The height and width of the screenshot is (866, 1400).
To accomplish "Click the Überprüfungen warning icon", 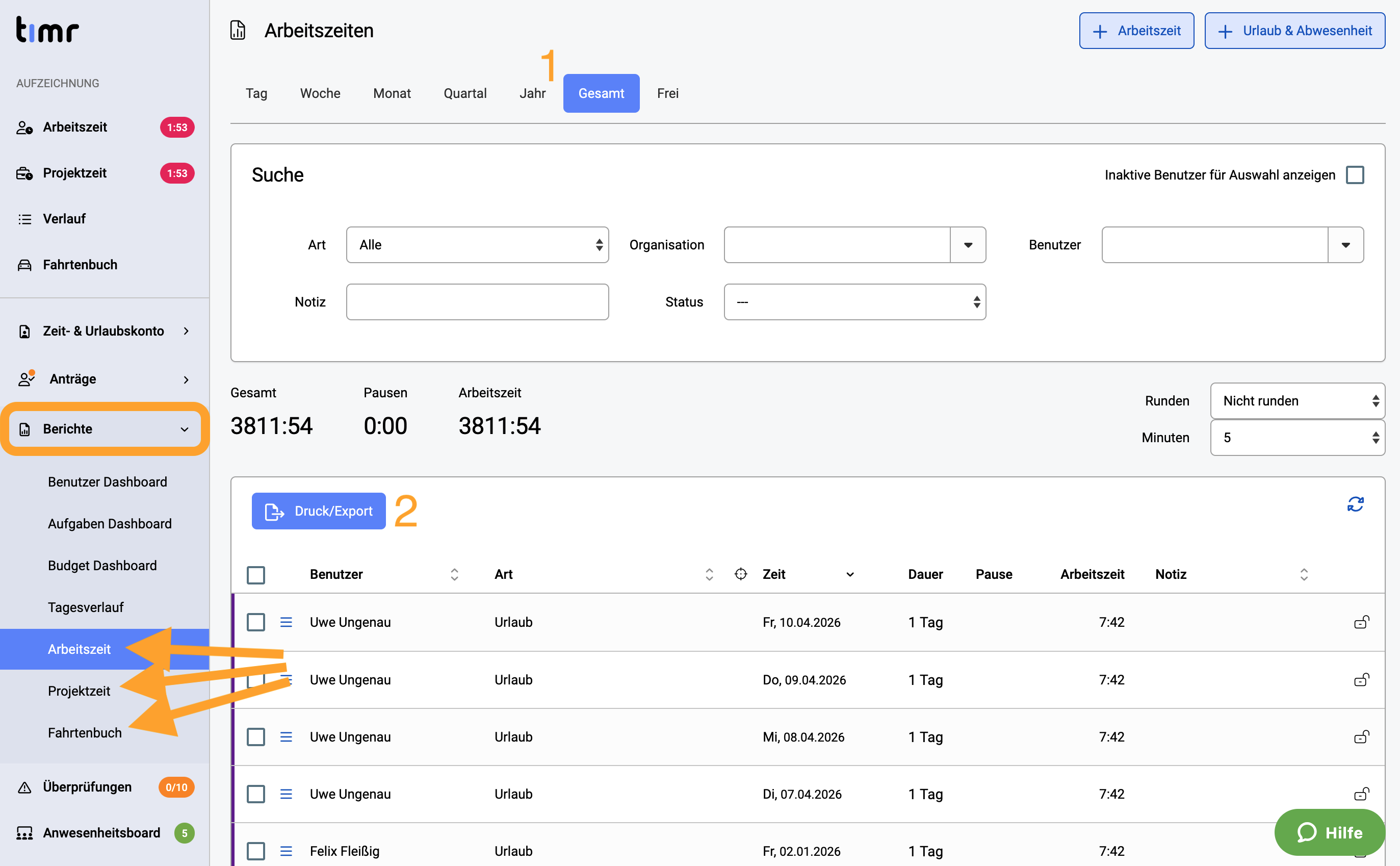I will (24, 787).
